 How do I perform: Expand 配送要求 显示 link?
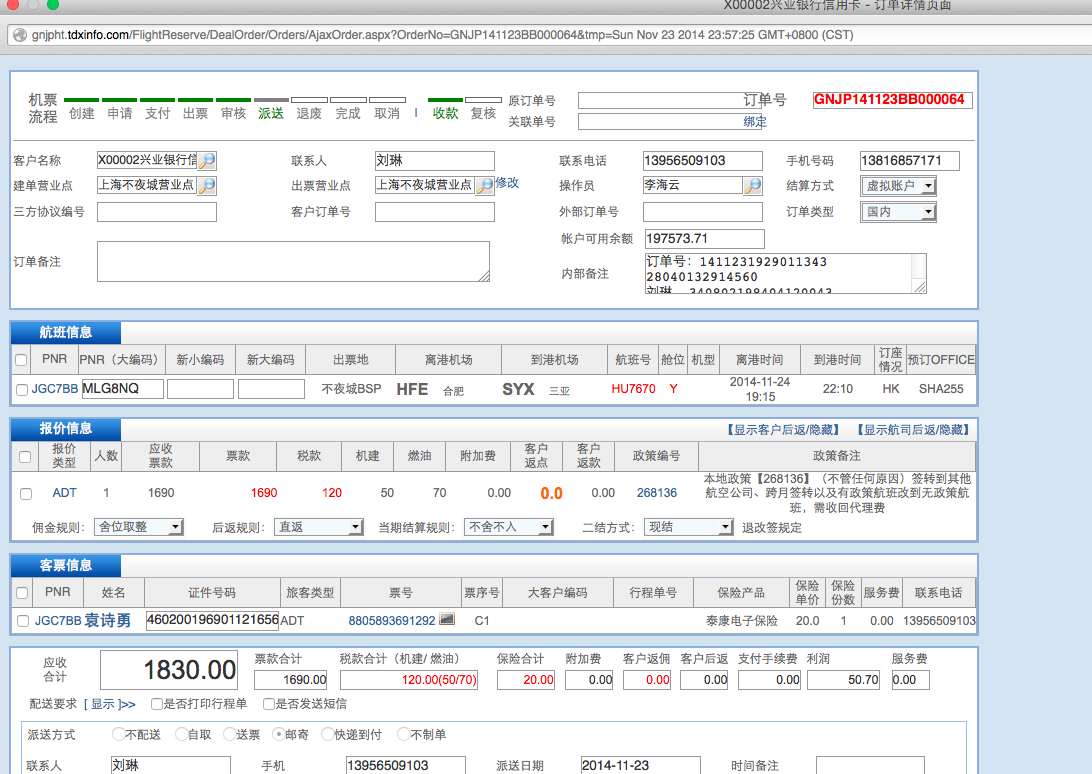click(110, 704)
